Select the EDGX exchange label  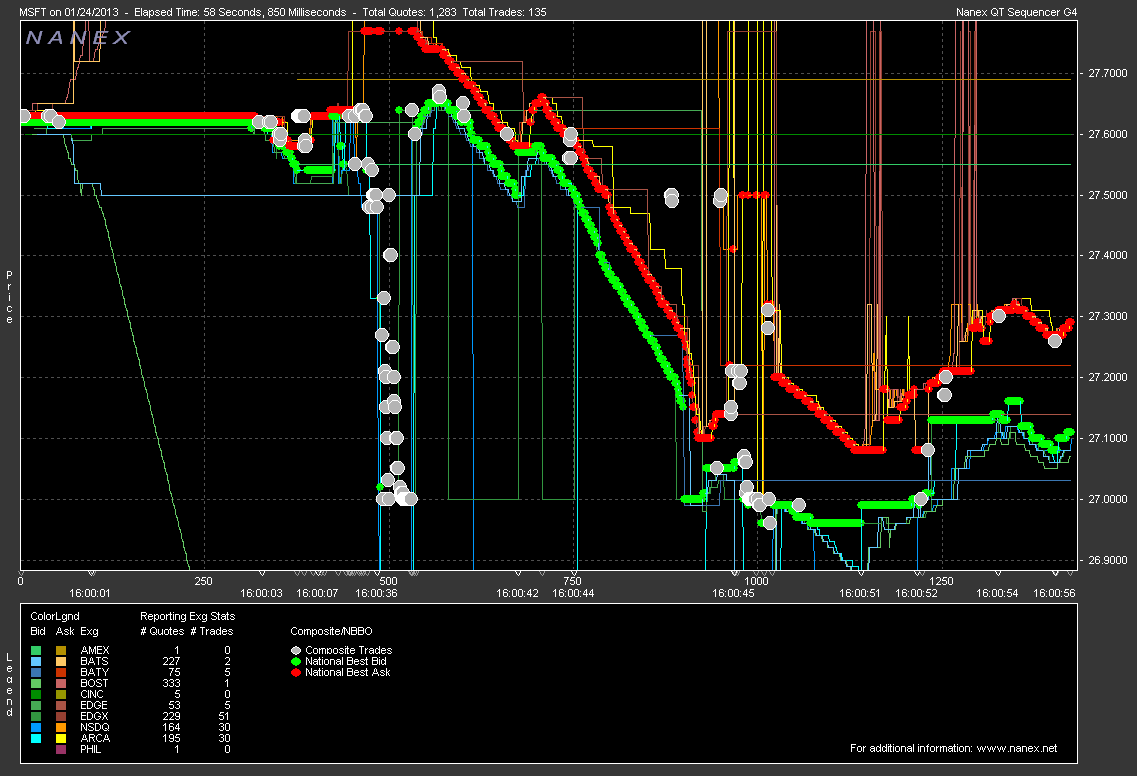[94, 717]
